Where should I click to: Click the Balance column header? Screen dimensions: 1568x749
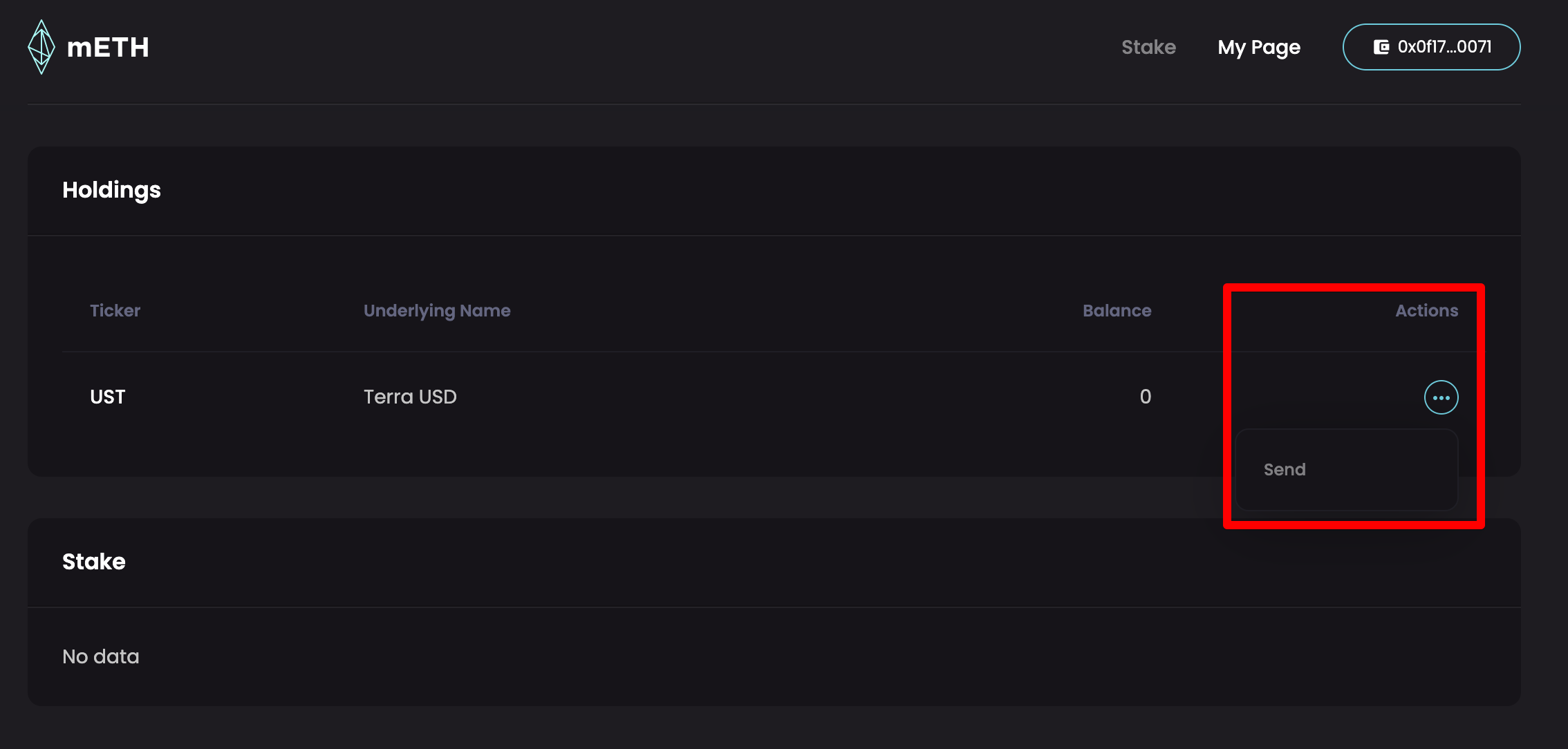tap(1117, 311)
